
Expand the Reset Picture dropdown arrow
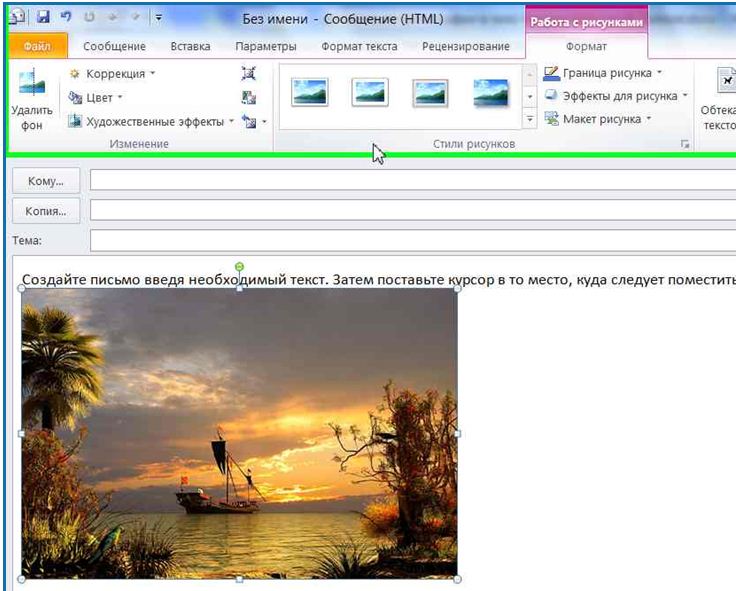264,122
